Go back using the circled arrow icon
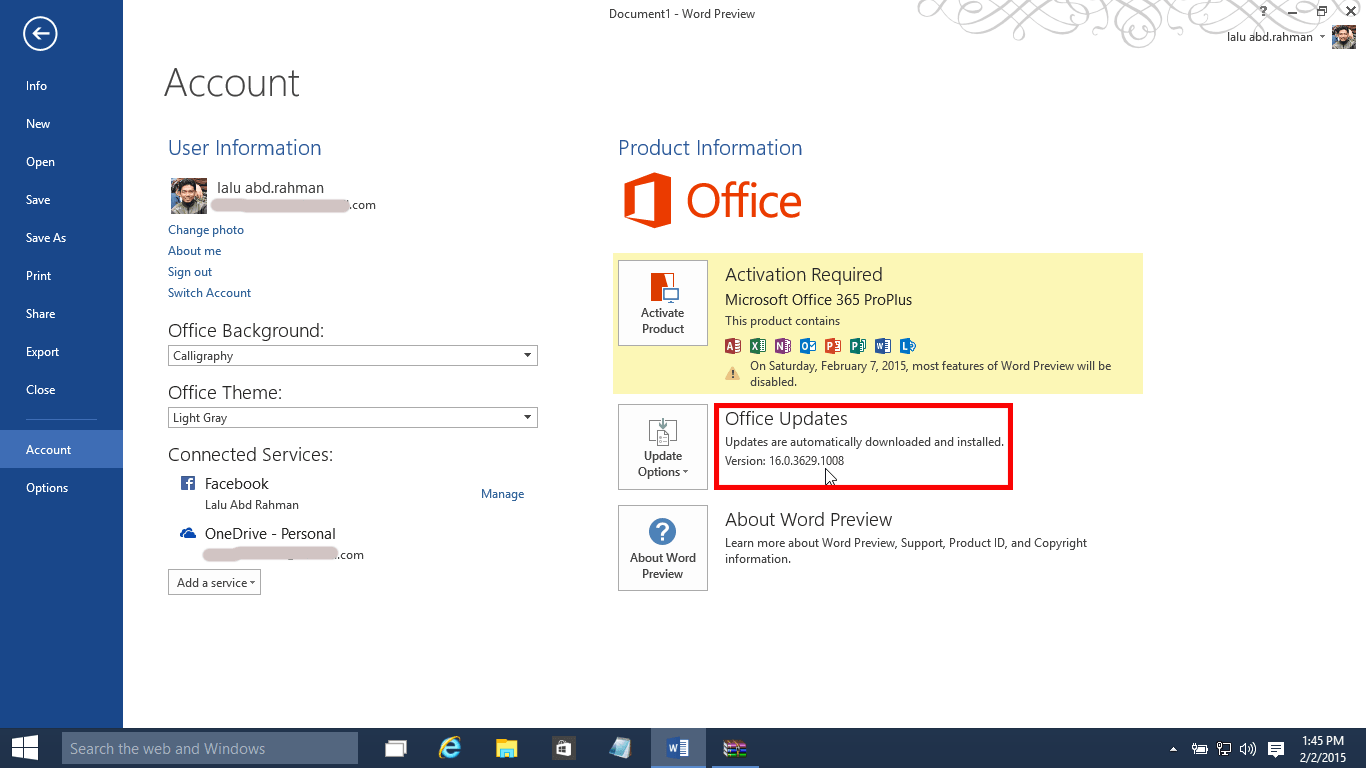This screenshot has height=768, width=1366. pyautogui.click(x=40, y=35)
